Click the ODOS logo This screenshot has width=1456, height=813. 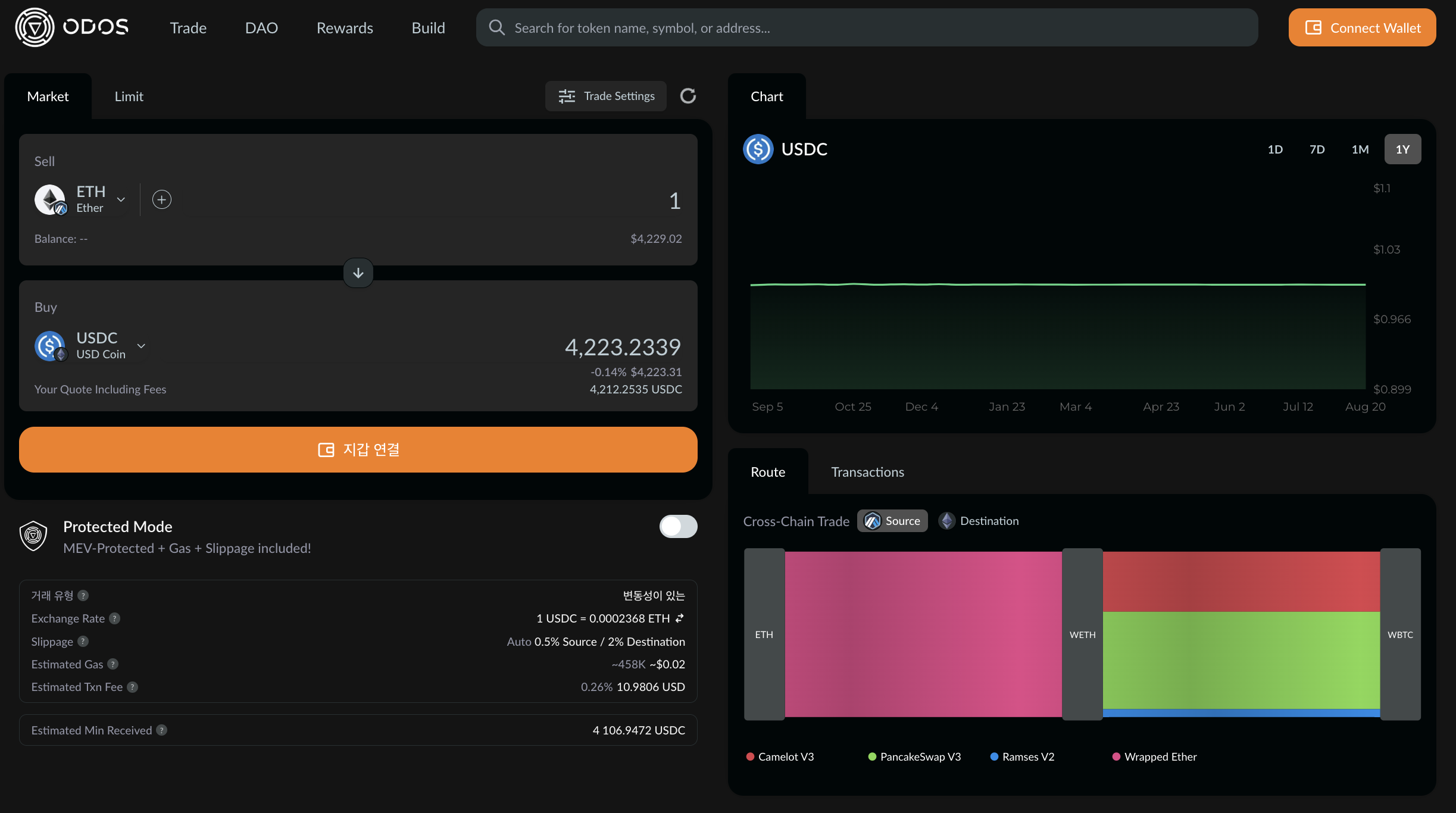tap(72, 27)
